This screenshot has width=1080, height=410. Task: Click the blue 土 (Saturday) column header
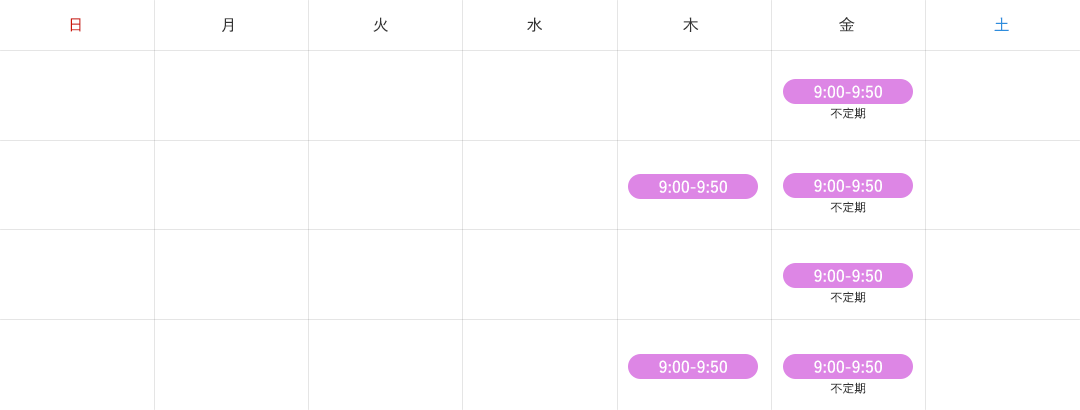tap(1001, 25)
